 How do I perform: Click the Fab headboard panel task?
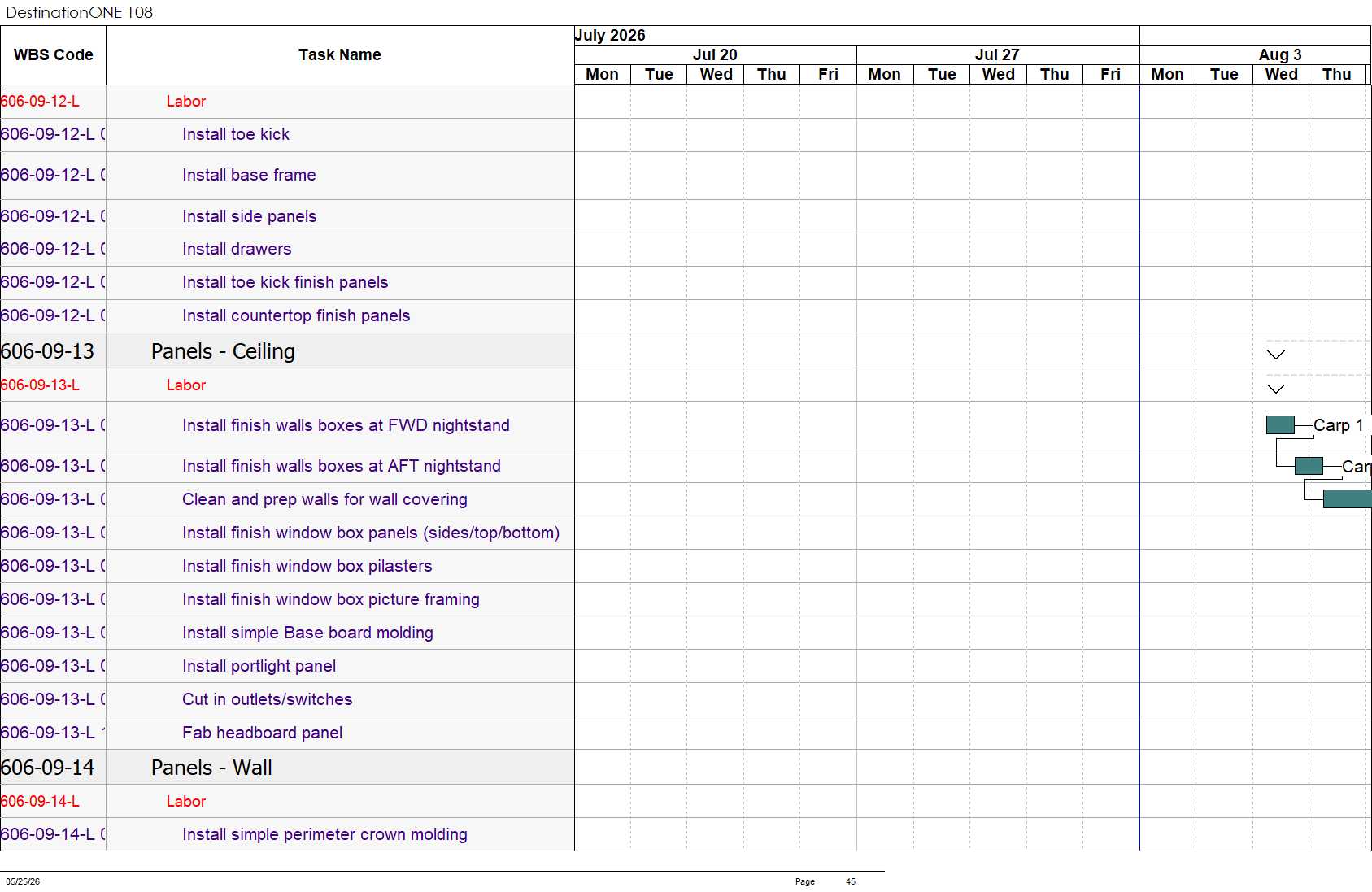pyautogui.click(x=262, y=733)
